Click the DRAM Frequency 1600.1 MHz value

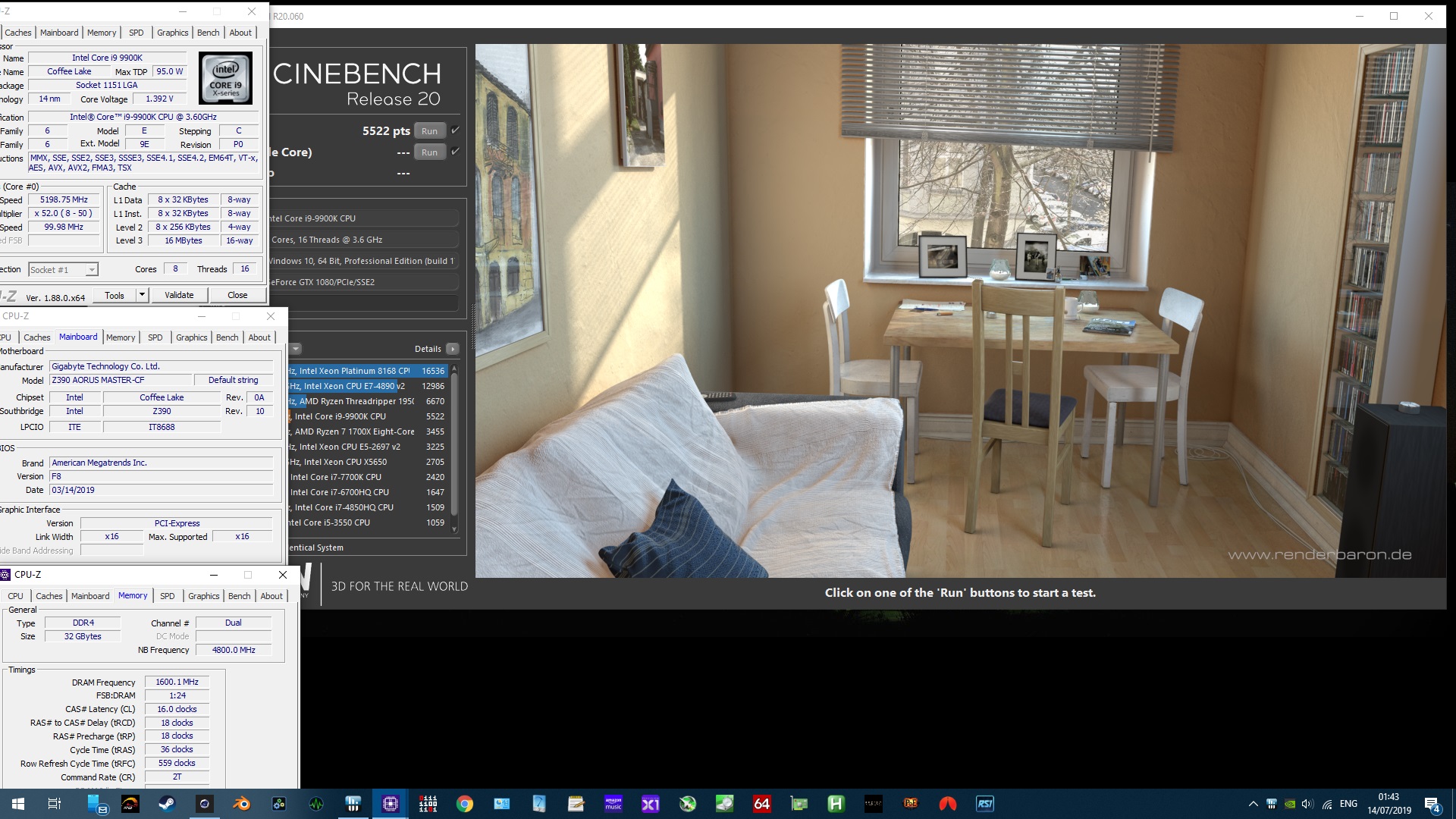177,682
